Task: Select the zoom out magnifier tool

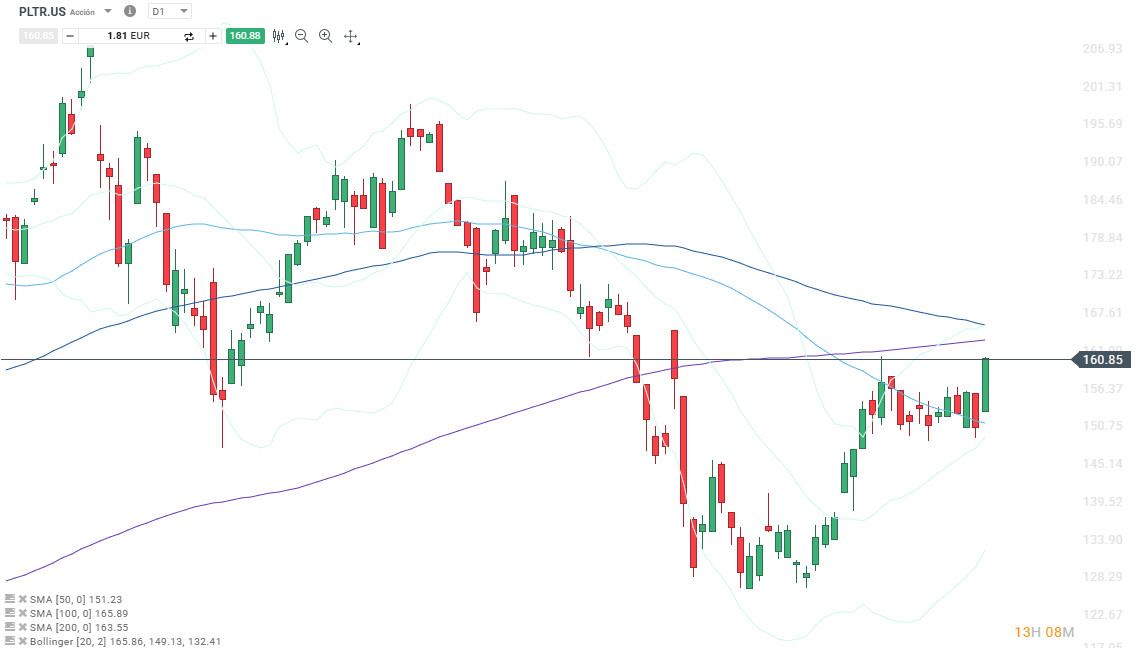Action: coord(300,35)
